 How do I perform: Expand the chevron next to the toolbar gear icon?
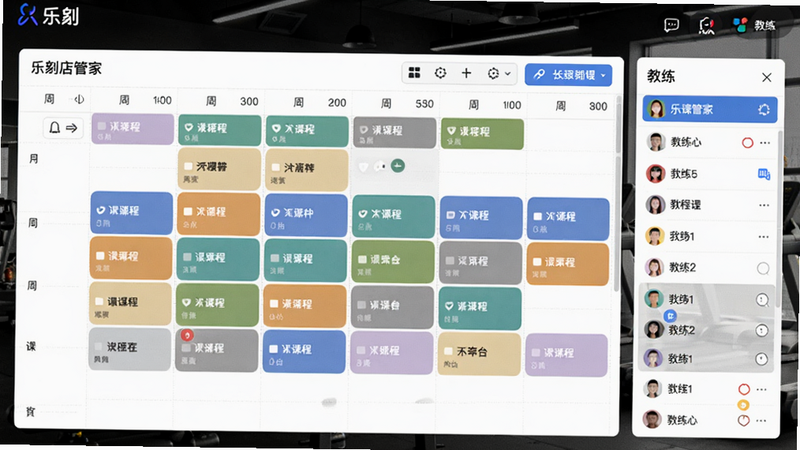(508, 74)
